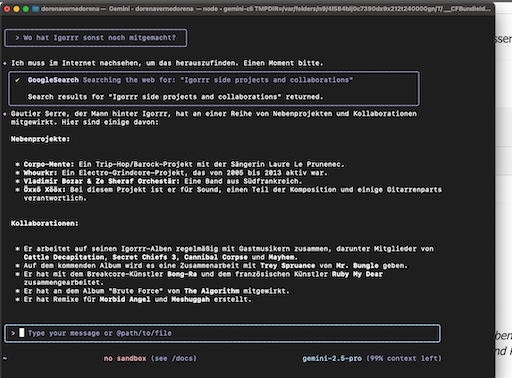
Task: Click the green checkmark next to GoogleSearch
Action: [x=17, y=80]
